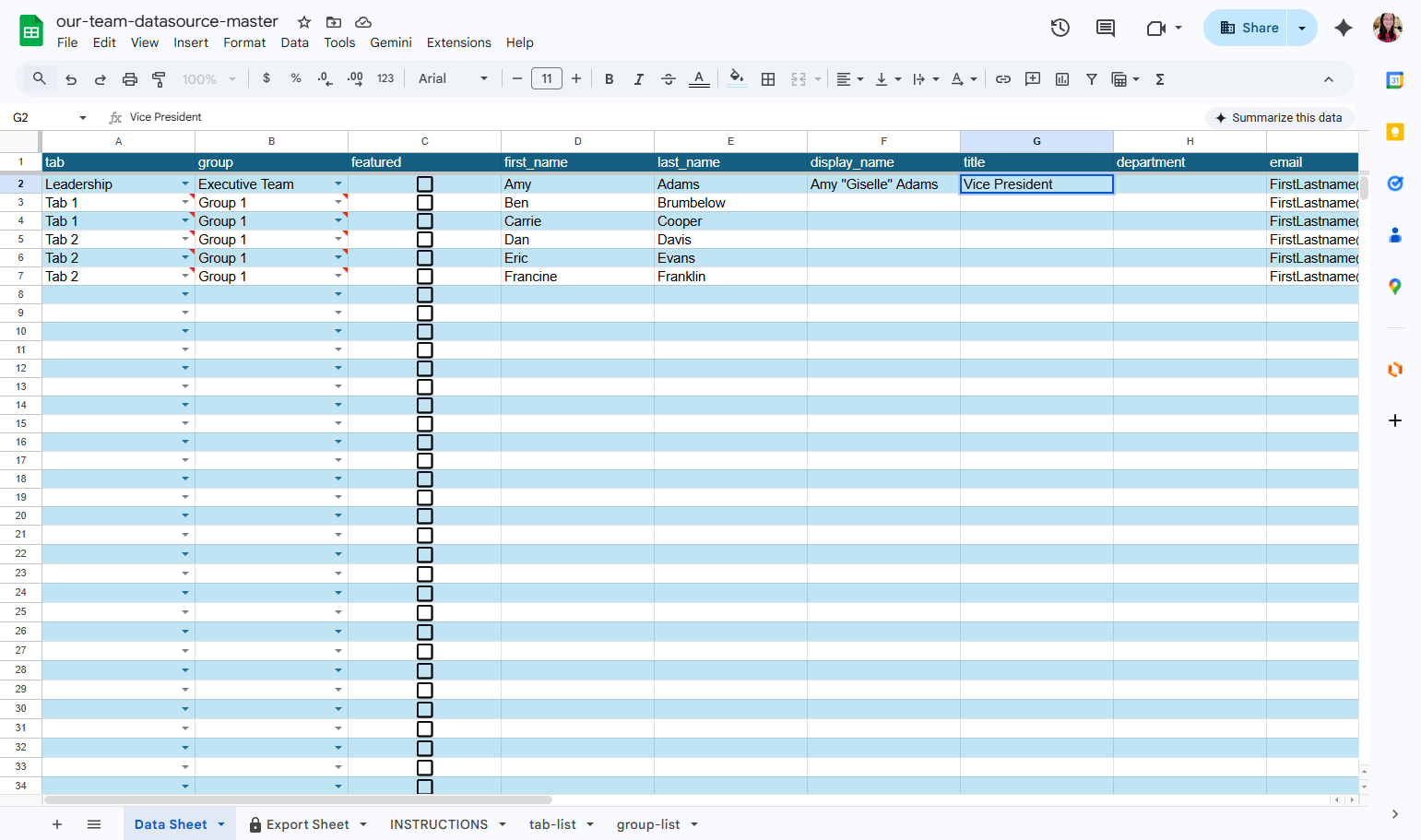Check featured box for Carrie Cooper
This screenshot has height=840, width=1421.
pos(425,221)
